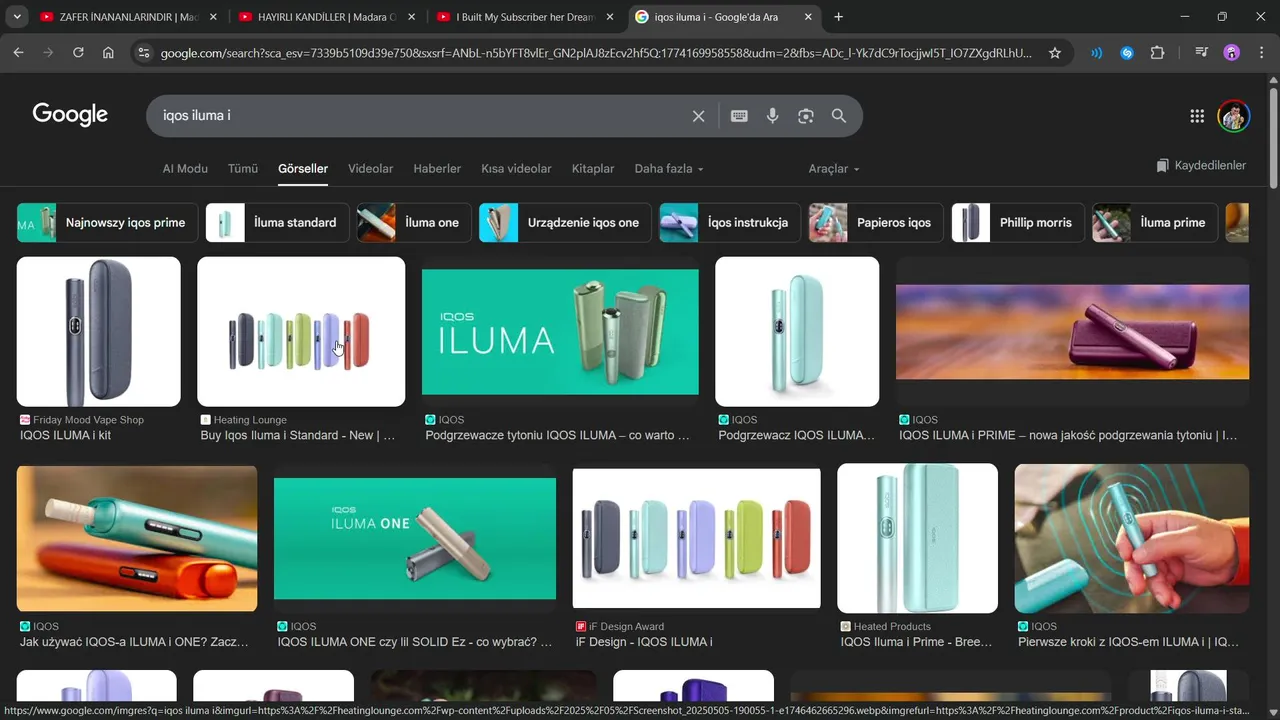This screenshot has width=1280, height=720.
Task: Open link Jak używać IQOS-a ILUMA i ONE
Action: pyautogui.click(x=134, y=642)
